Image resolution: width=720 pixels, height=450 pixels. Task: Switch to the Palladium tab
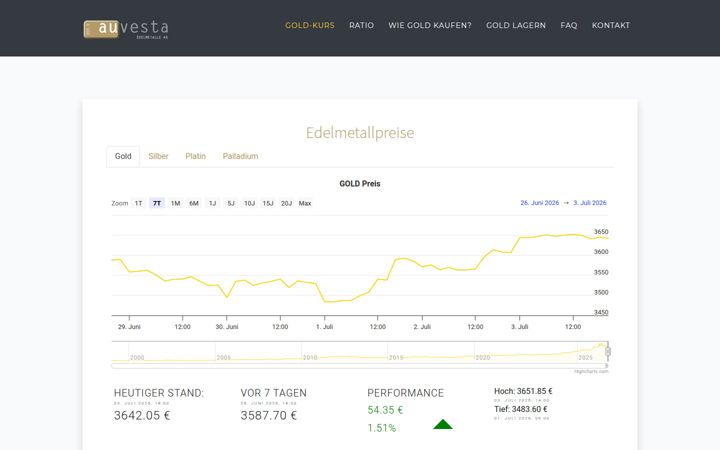(x=240, y=156)
